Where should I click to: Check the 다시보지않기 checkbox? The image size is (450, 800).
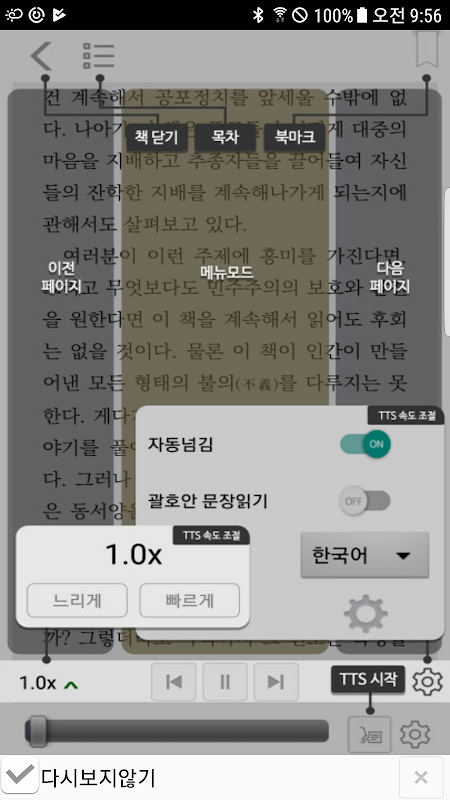[19, 776]
